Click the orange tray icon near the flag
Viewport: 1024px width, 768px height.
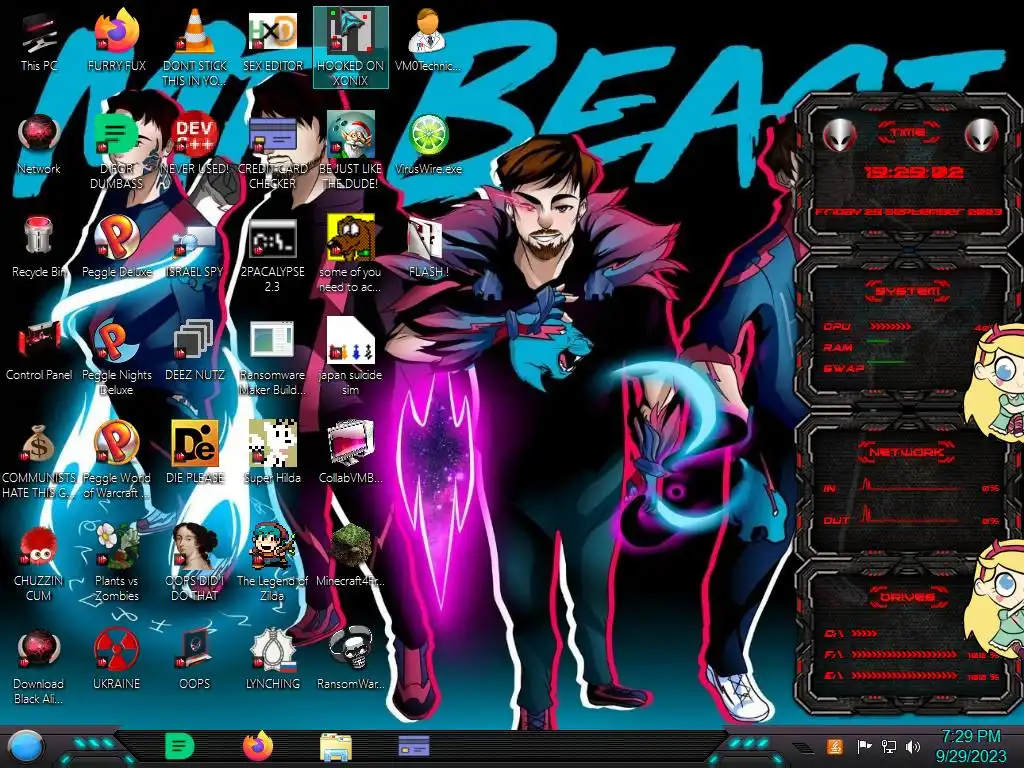coord(835,746)
